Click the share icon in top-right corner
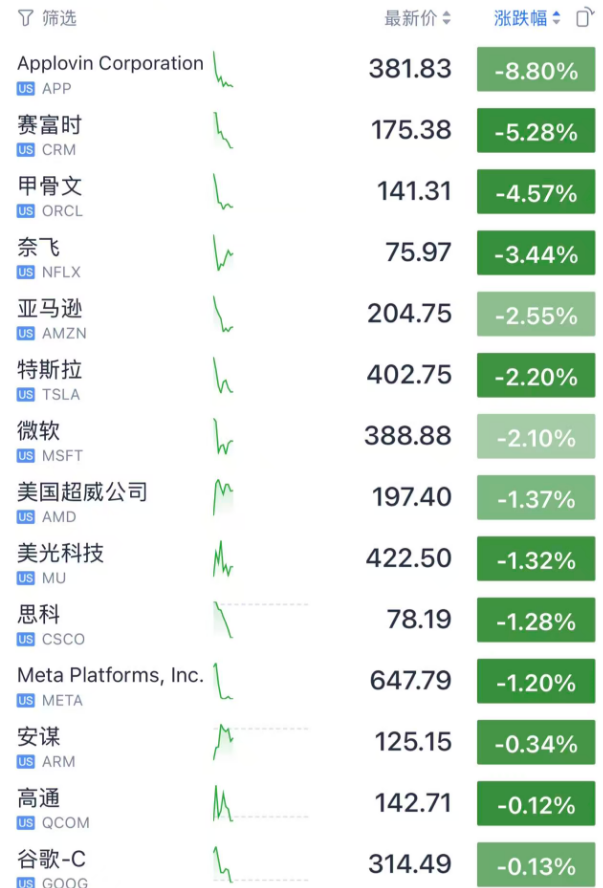The width and height of the screenshot is (603, 888). pos(584,17)
